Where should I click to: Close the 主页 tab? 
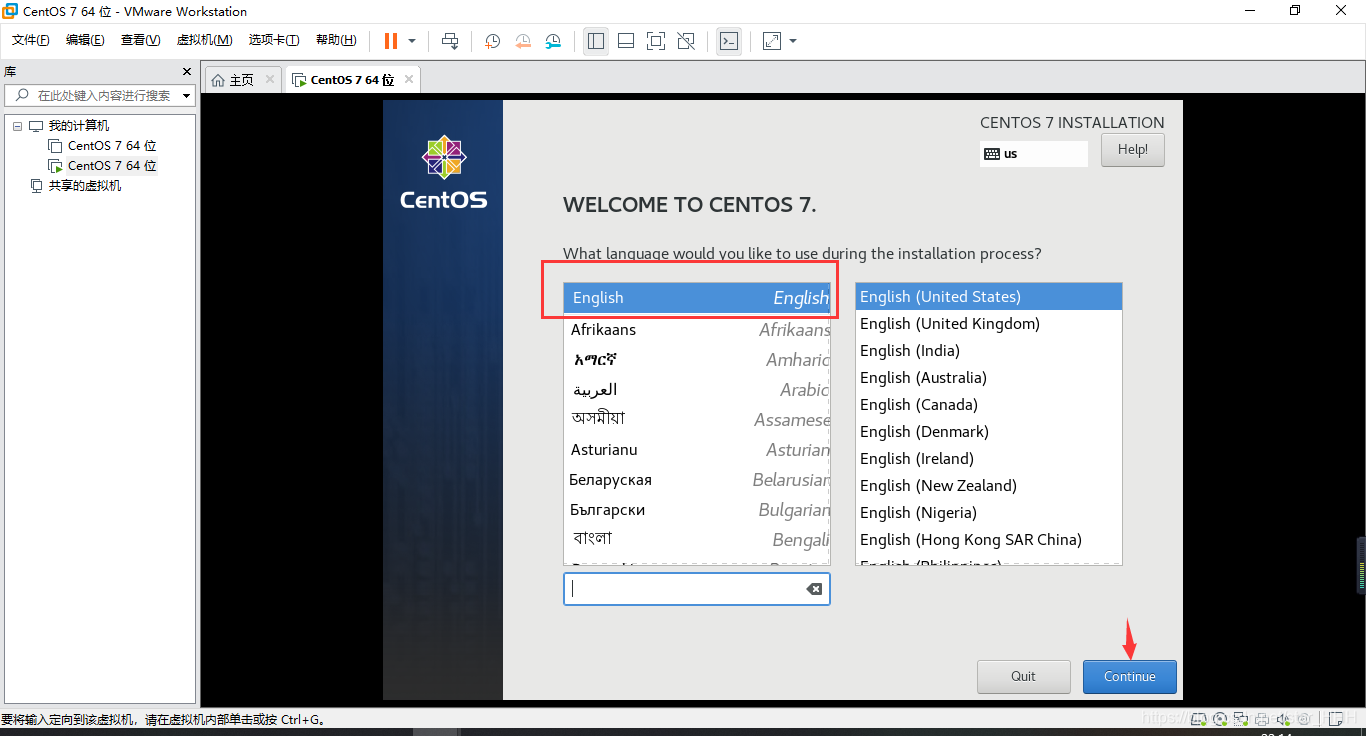tap(270, 79)
